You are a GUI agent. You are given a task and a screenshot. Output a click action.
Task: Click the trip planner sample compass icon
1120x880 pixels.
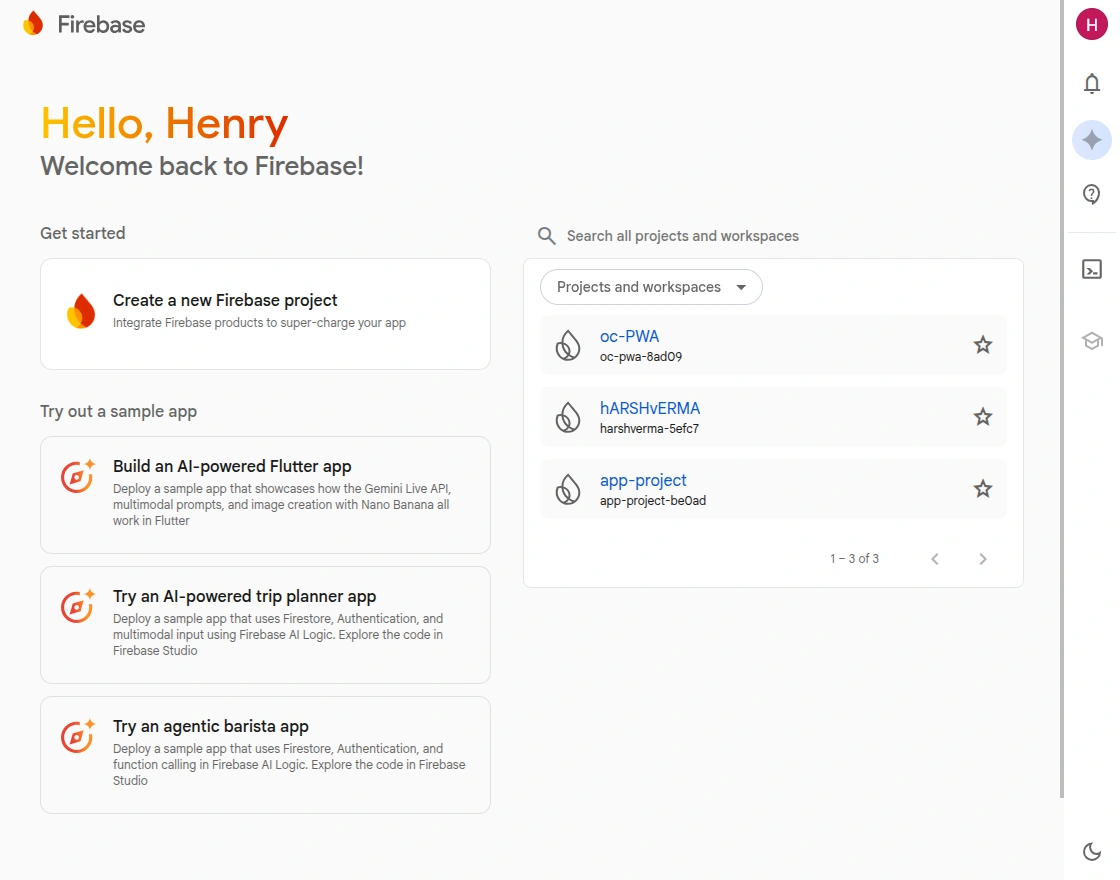pos(78,606)
